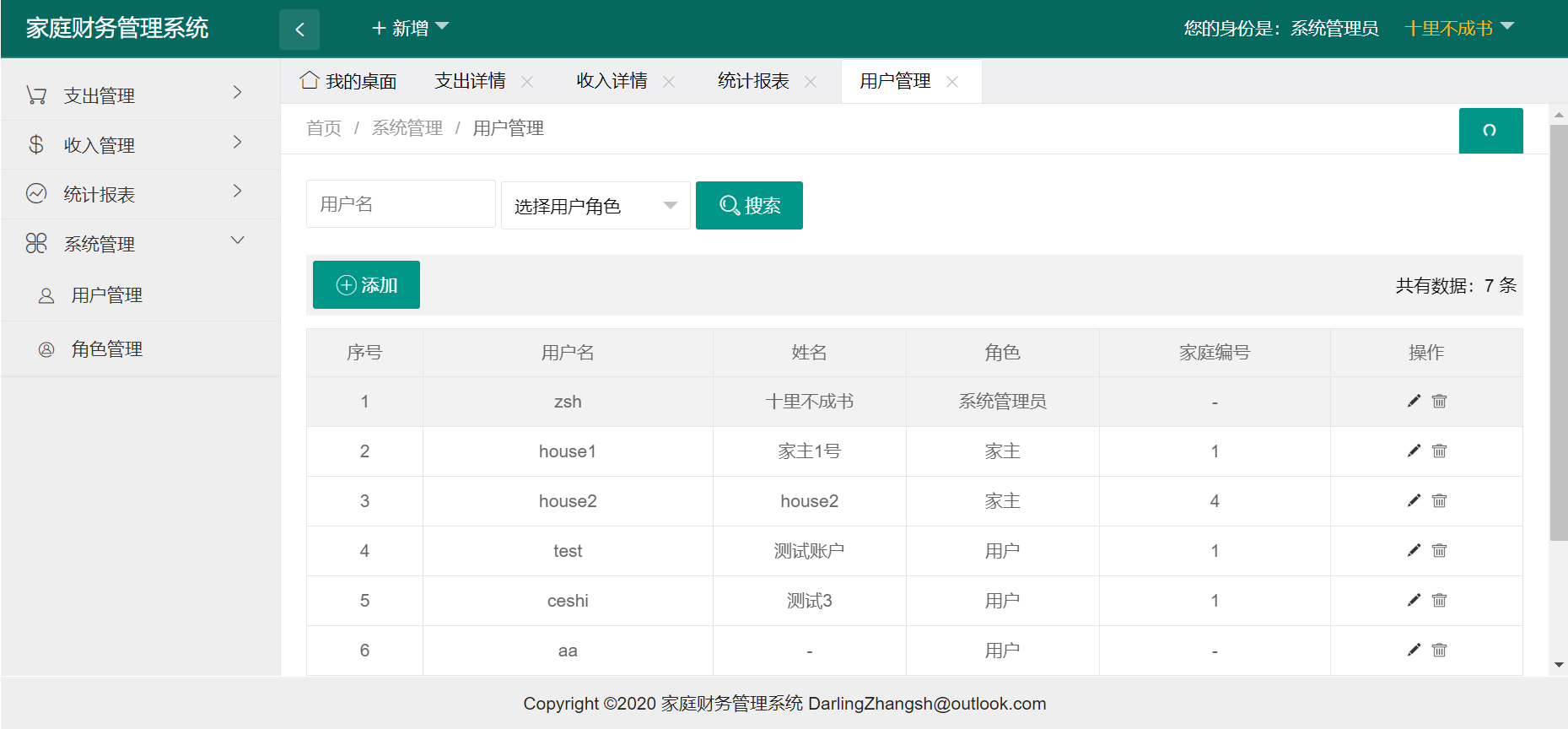Image resolution: width=1568 pixels, height=729 pixels.
Task: Click the 用户名 search input field
Action: click(x=401, y=204)
